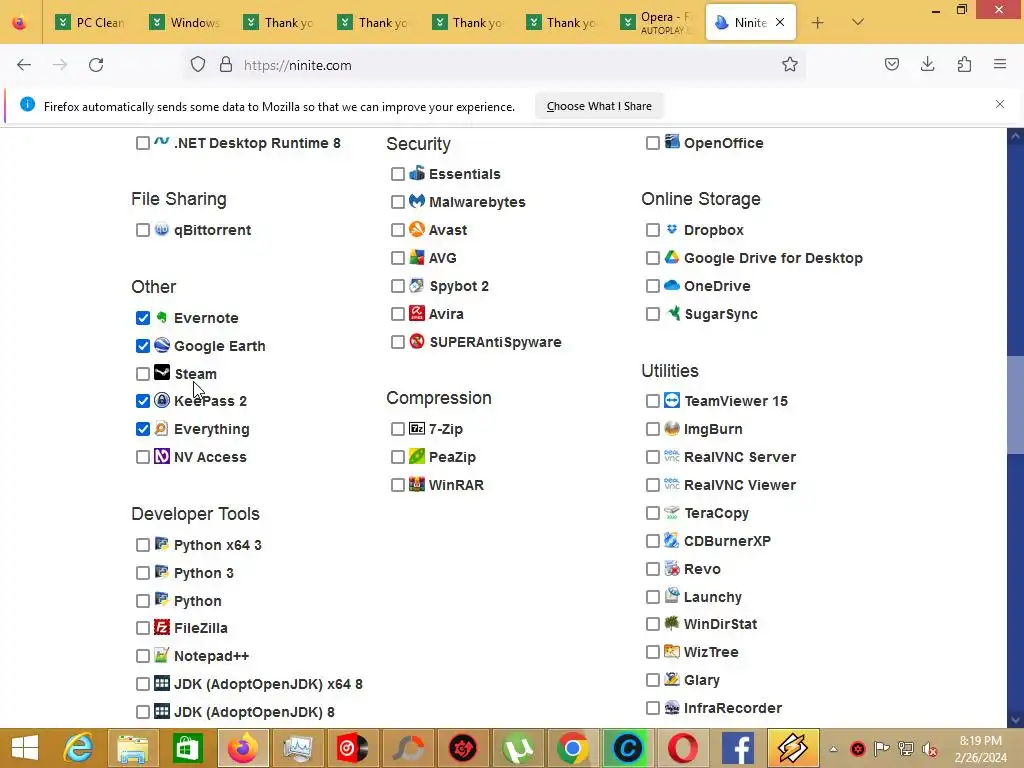
Task: Go back to previous page
Action: pyautogui.click(x=24, y=65)
